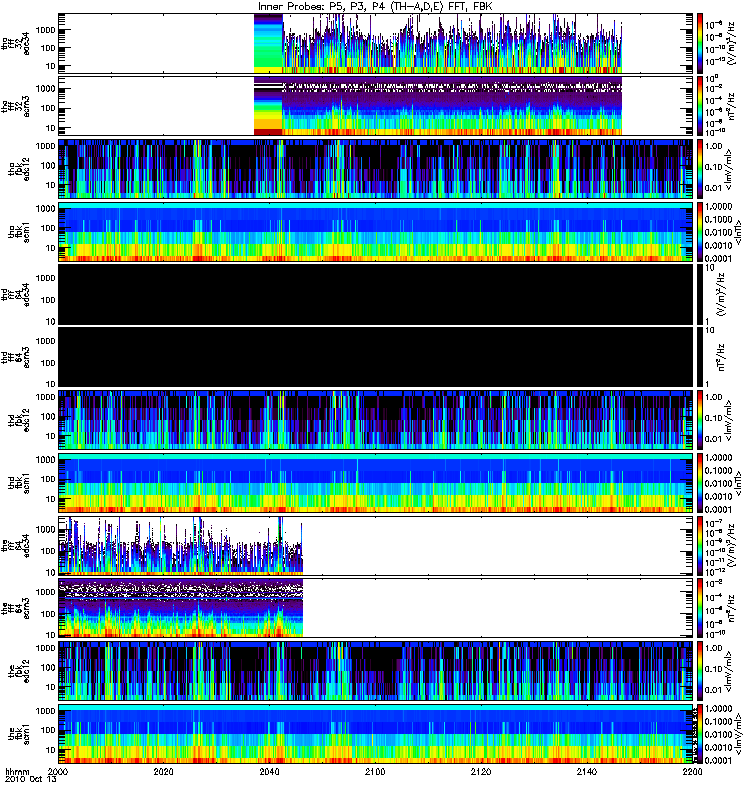Click the '1000' y-axis tick in thd fff edc34
The image size is (750, 800).
pyautogui.click(x=45, y=278)
